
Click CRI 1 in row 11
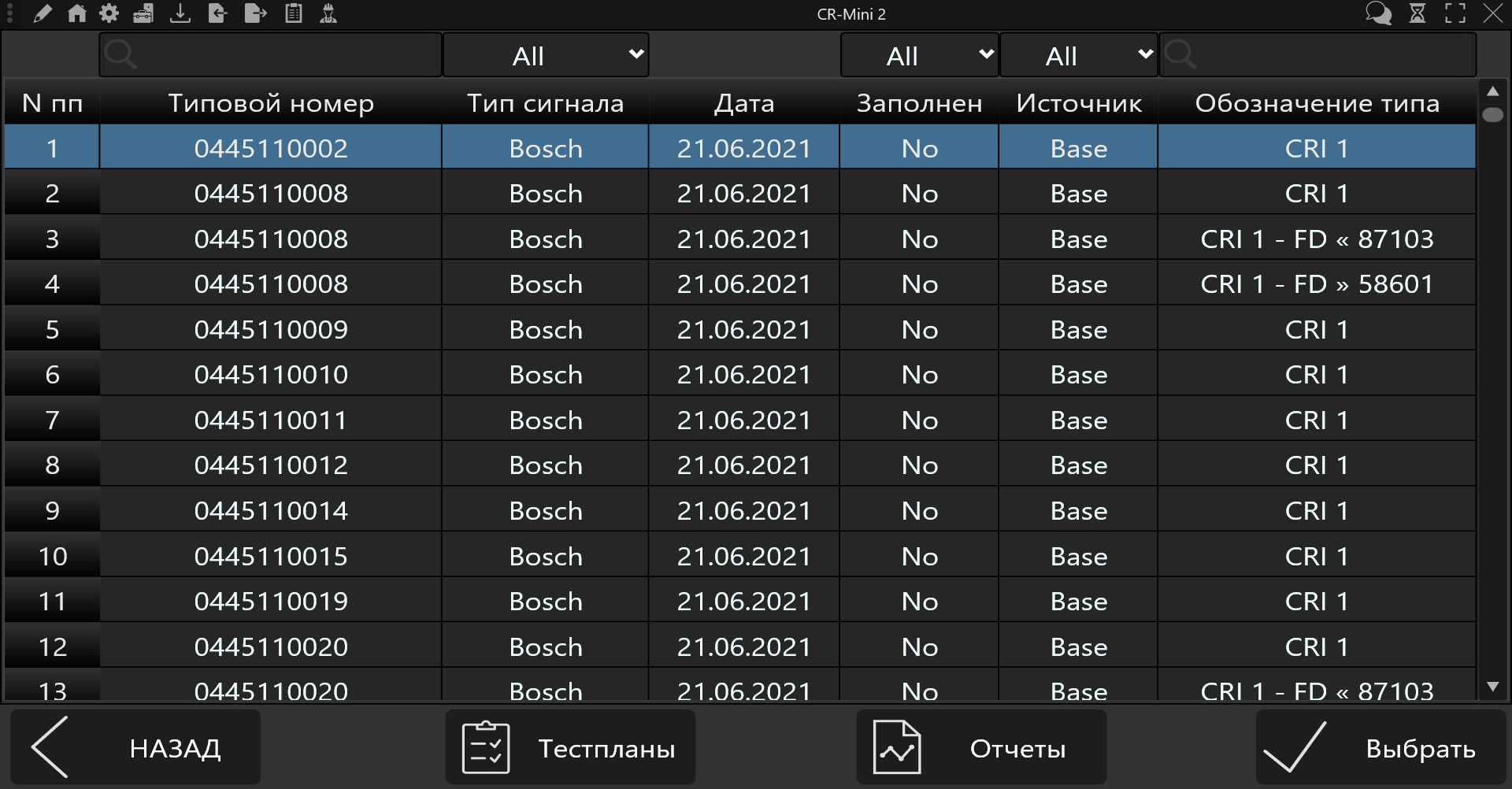tap(1317, 602)
